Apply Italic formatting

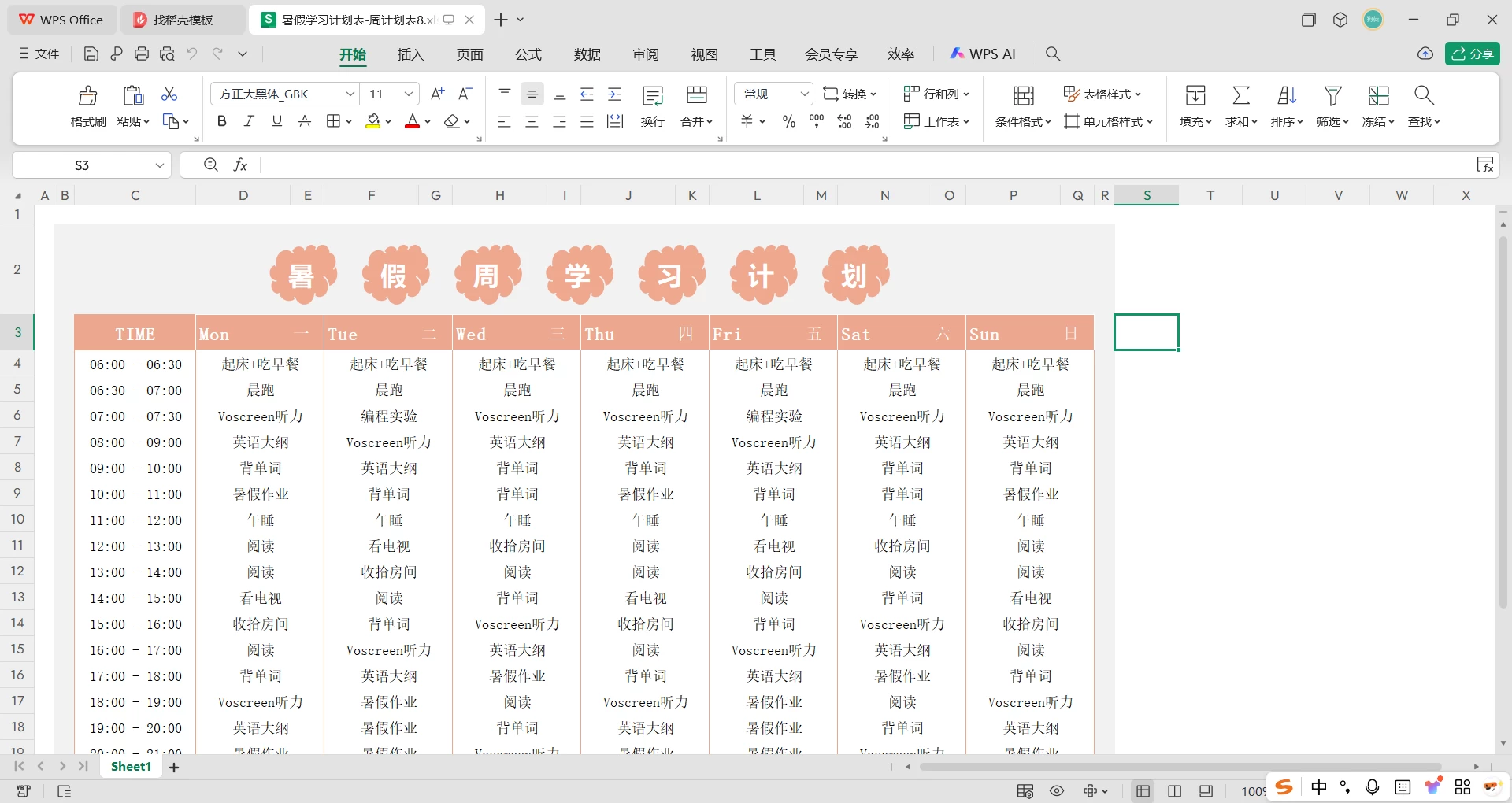[x=249, y=121]
